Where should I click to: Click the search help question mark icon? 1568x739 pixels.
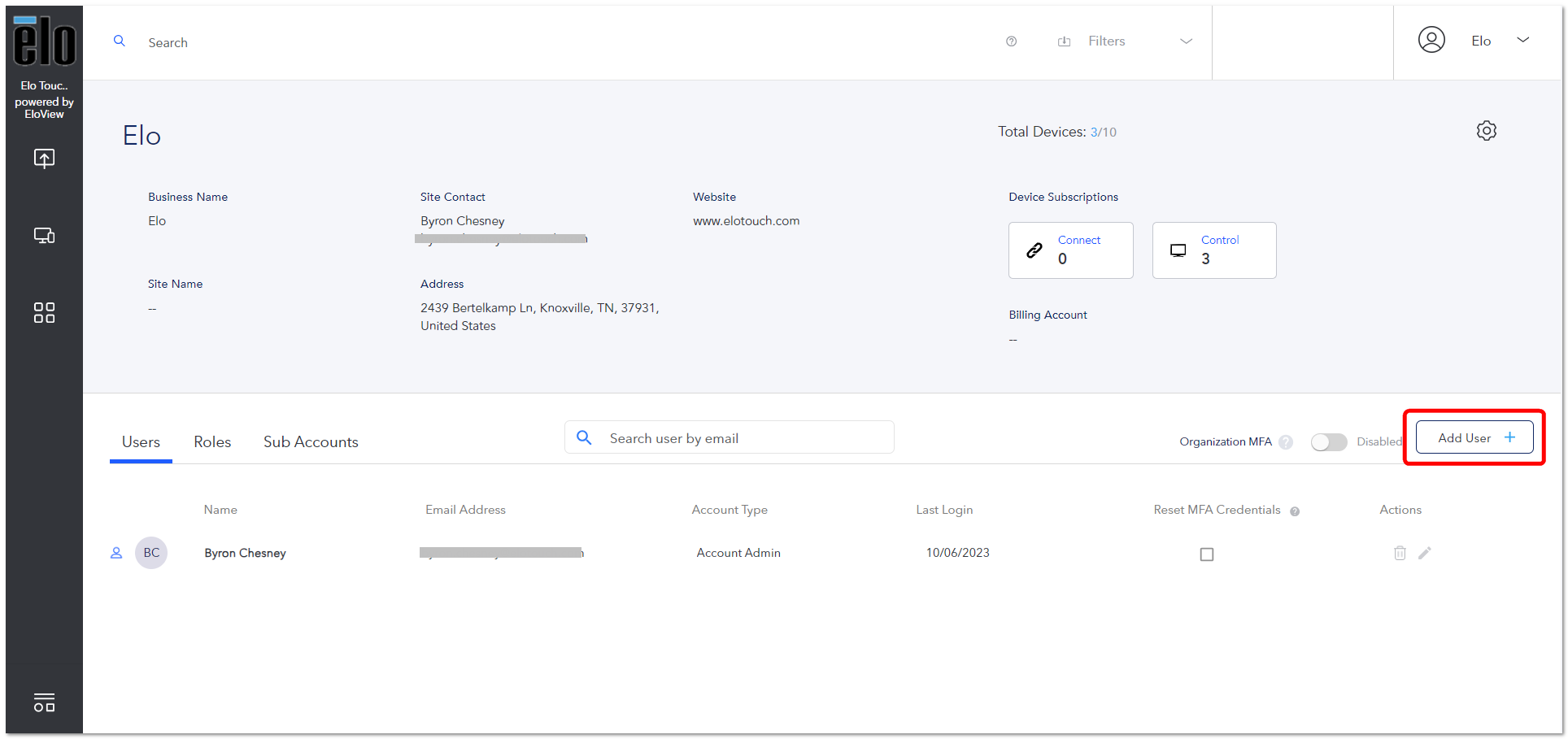[x=1011, y=41]
